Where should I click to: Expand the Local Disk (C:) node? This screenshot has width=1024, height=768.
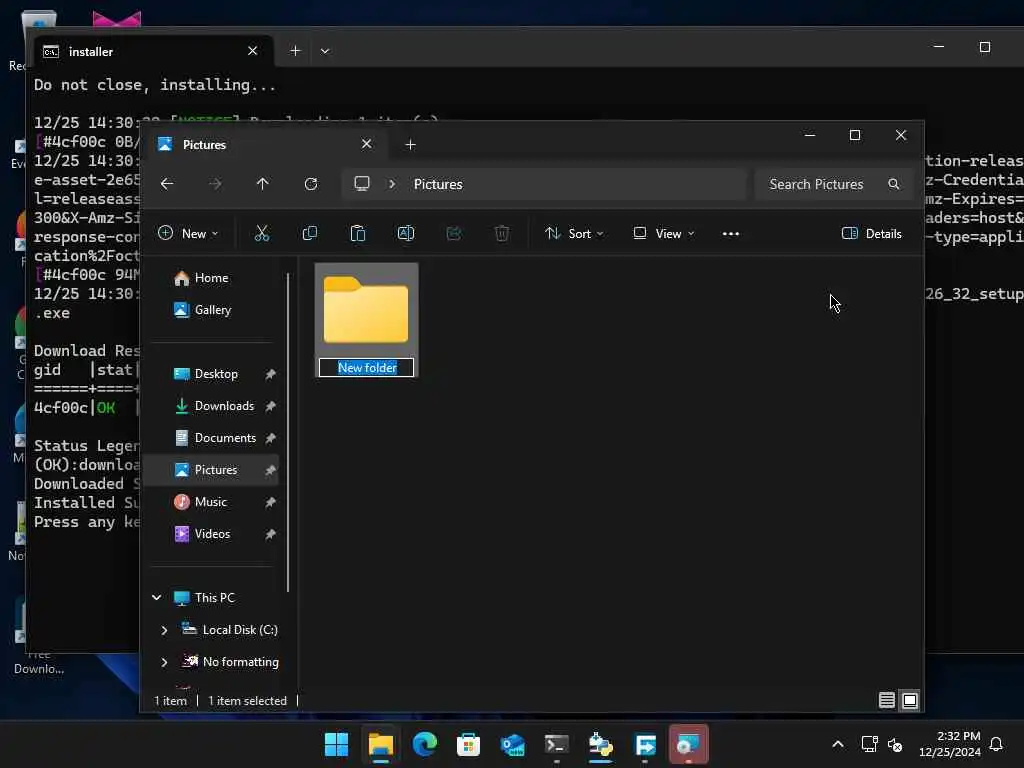(x=165, y=630)
